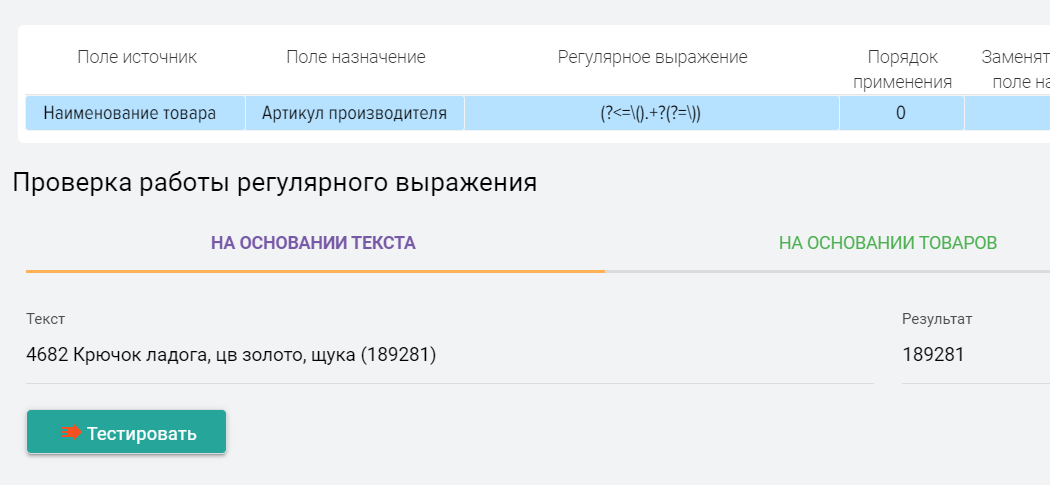Screen dimensions: 1050x485
Task: Sort by the Поле источник column header
Action: (137, 57)
